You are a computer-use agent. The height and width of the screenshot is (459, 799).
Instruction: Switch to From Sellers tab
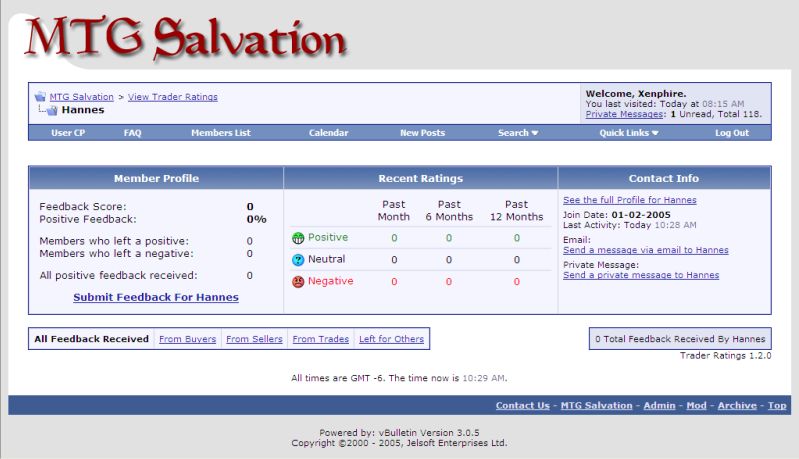point(254,339)
